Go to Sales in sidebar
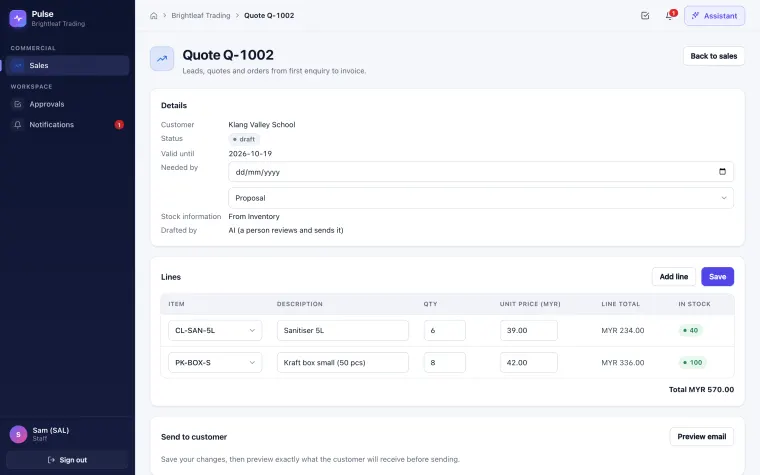 point(67,65)
